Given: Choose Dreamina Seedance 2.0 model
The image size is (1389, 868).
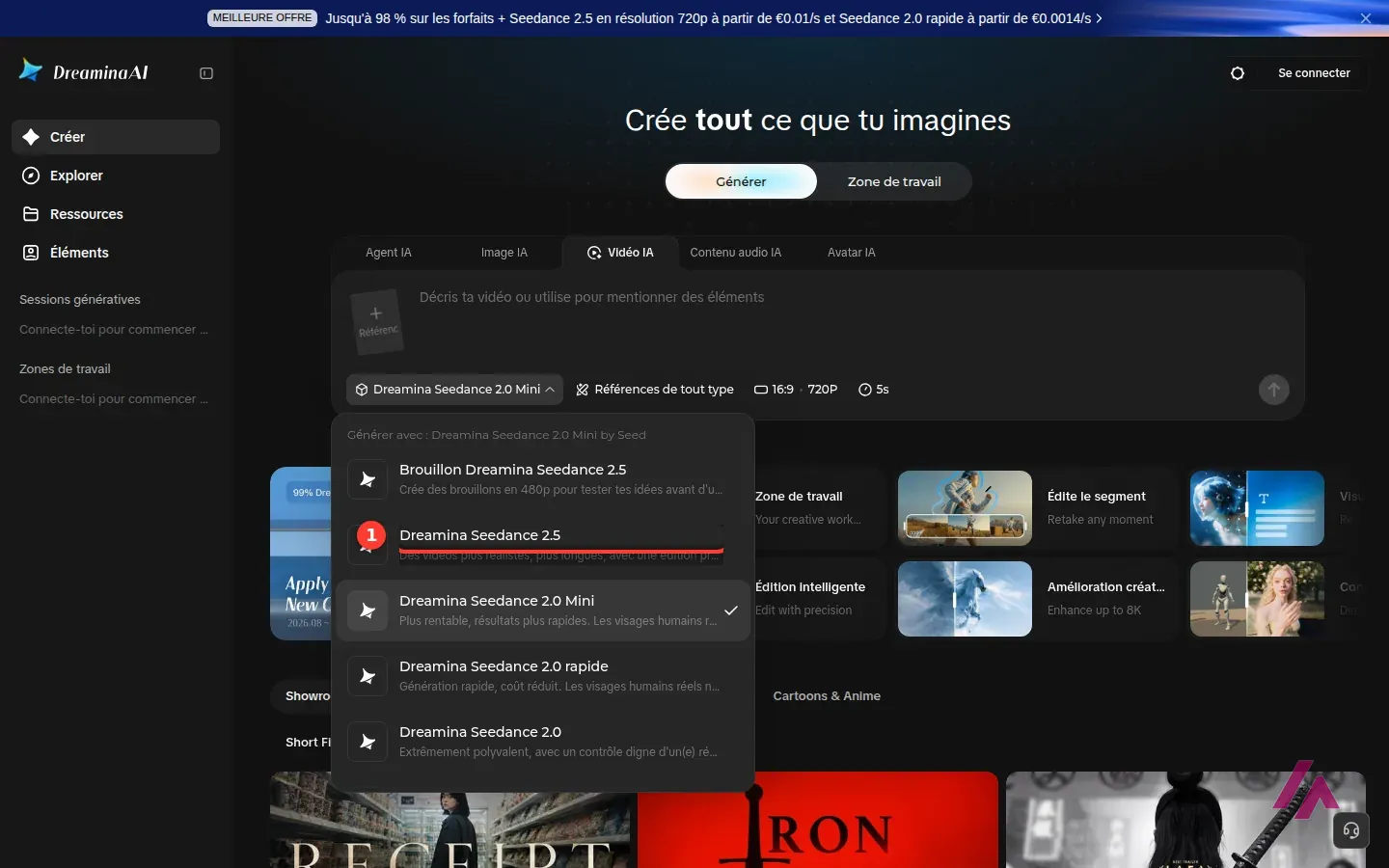Looking at the screenshot, I should (542, 742).
